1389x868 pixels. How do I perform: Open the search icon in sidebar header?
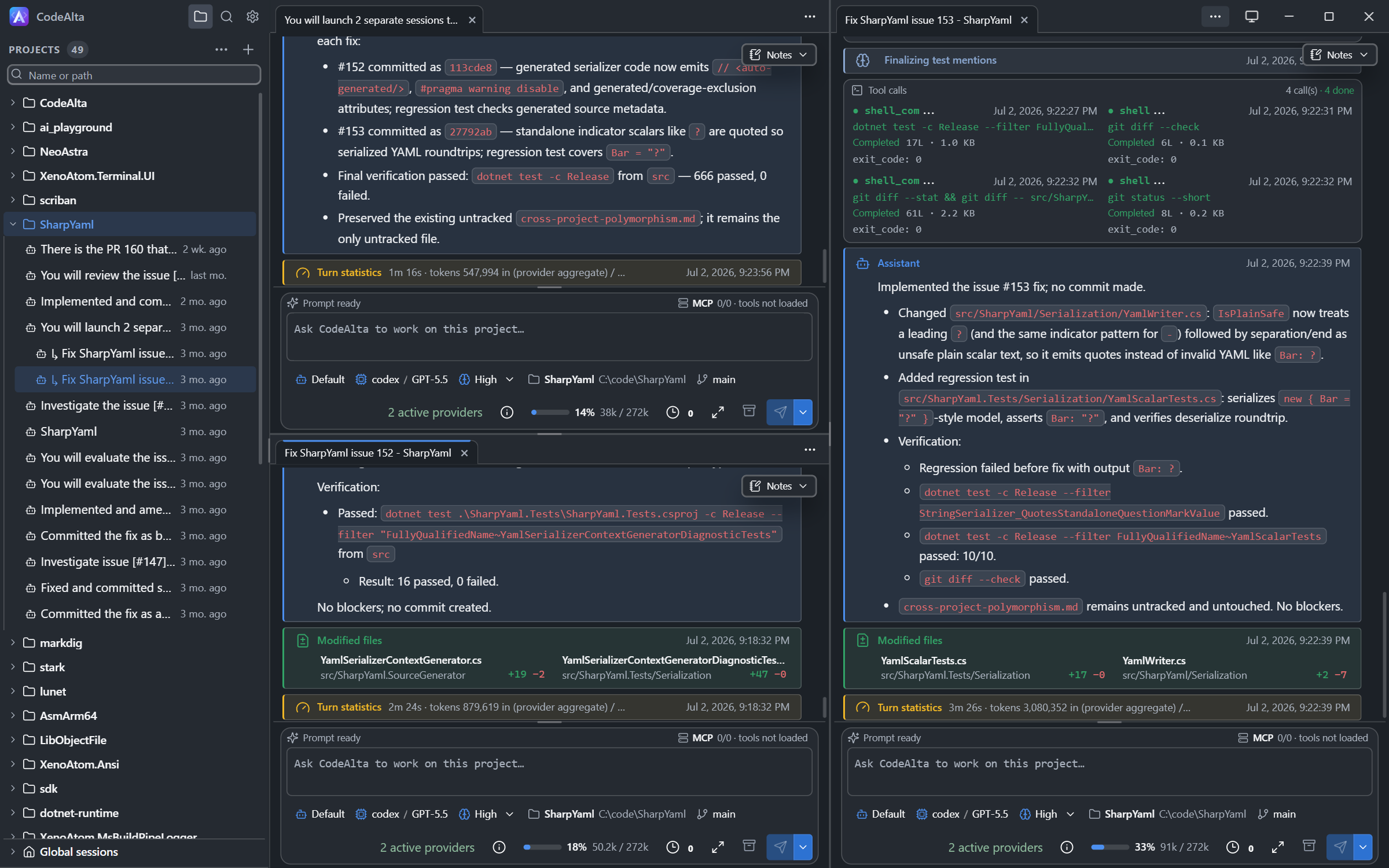click(x=227, y=17)
